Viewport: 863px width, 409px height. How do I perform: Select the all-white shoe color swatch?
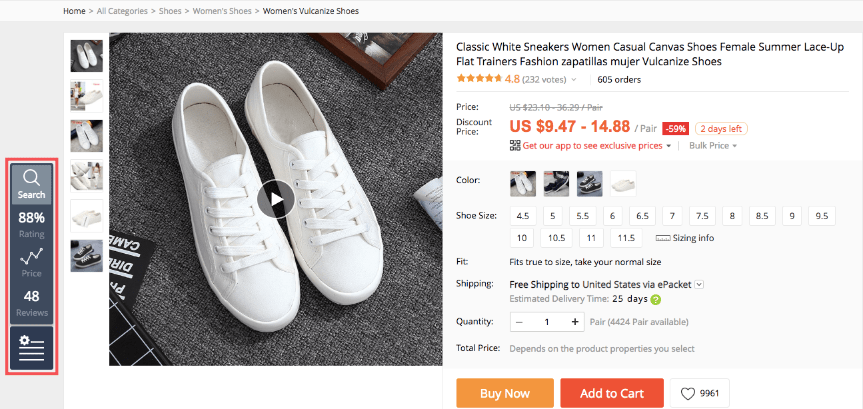[623, 184]
